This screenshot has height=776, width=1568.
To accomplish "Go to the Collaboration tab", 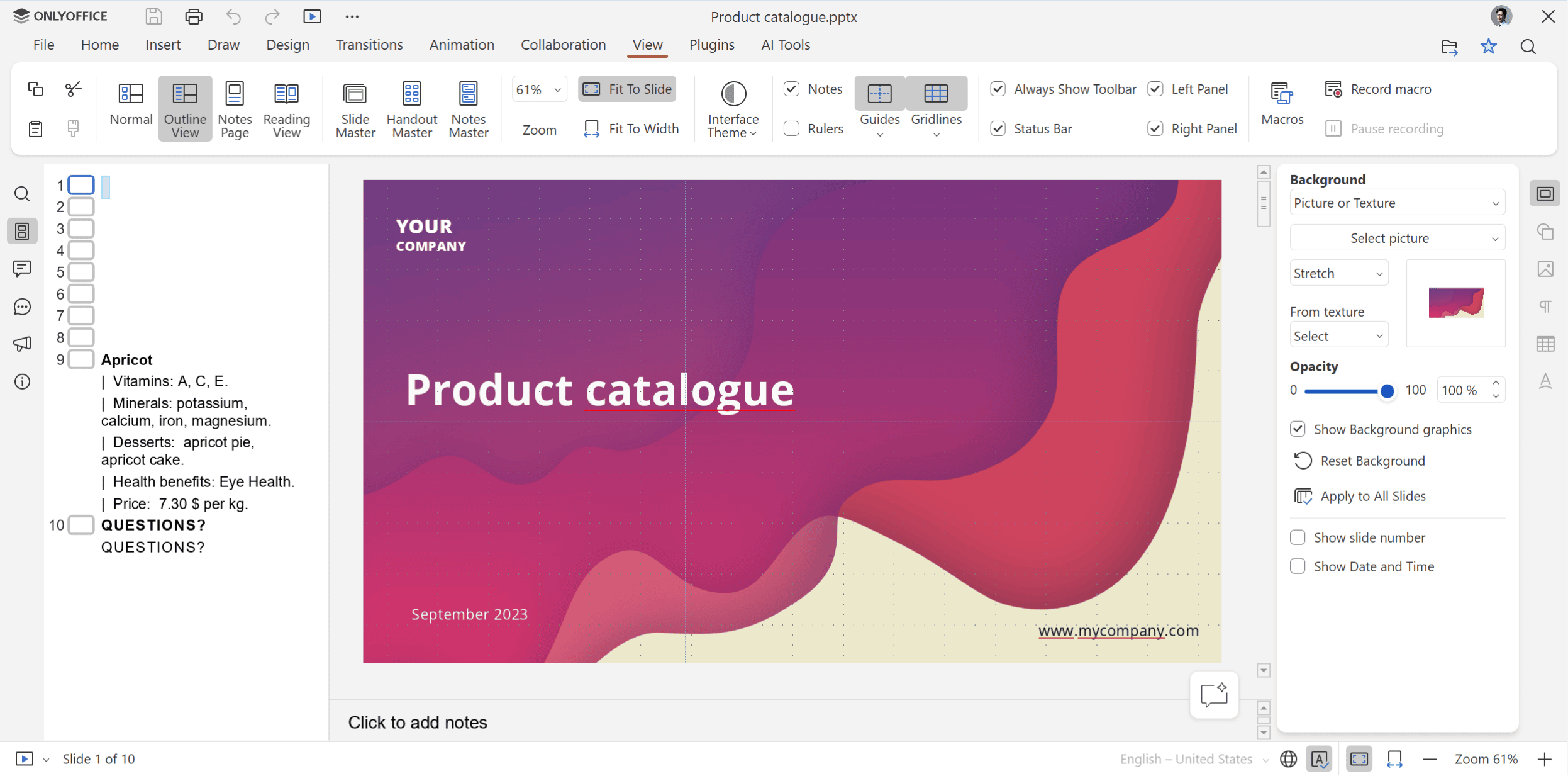I will click(563, 45).
